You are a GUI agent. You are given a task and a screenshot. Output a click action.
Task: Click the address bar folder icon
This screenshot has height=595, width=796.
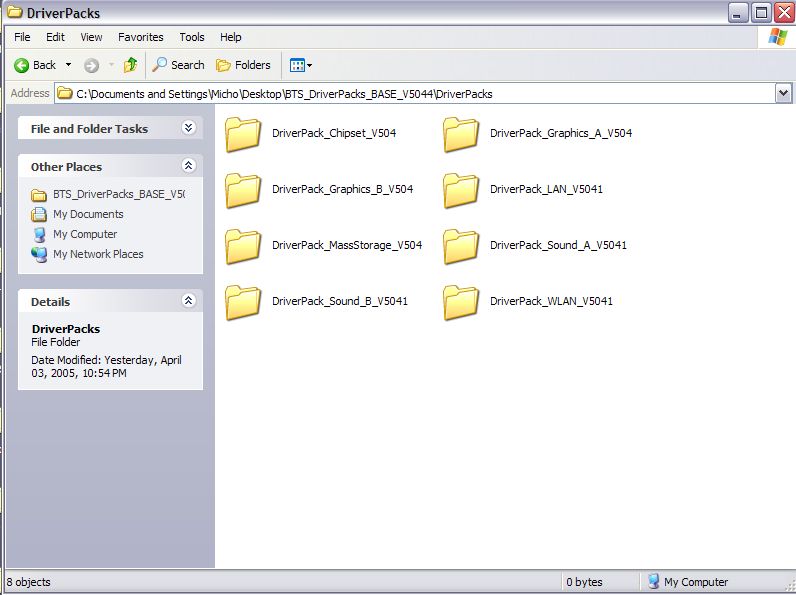(64, 93)
